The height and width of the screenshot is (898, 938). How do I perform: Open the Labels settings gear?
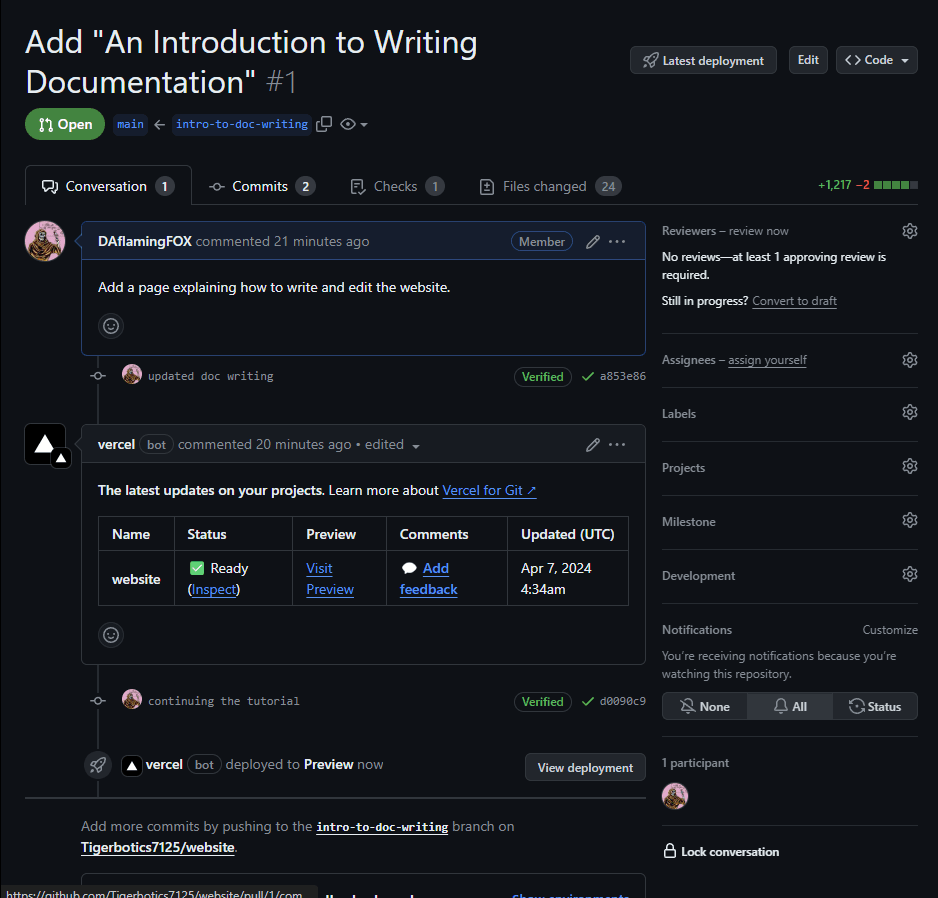tap(909, 413)
